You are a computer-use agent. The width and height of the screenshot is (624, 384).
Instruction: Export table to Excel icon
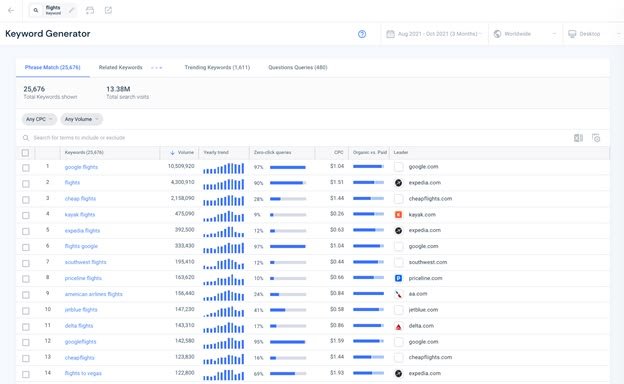(x=578, y=138)
